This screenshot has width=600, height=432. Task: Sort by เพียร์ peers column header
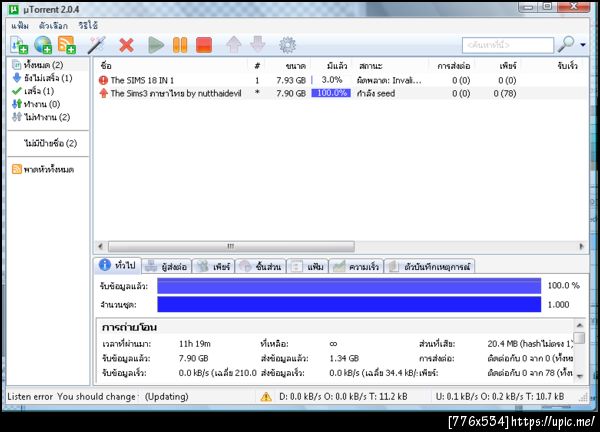tap(508, 66)
